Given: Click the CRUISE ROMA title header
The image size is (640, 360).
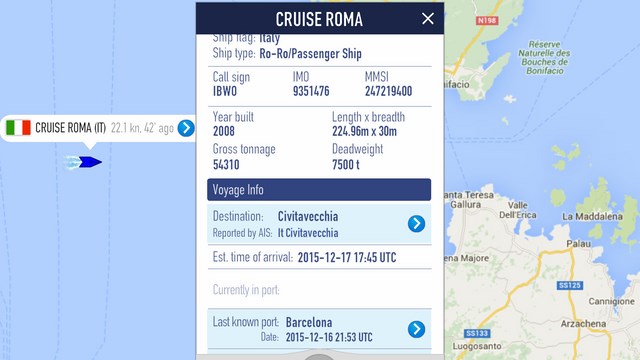Looking at the screenshot, I should coord(319,19).
